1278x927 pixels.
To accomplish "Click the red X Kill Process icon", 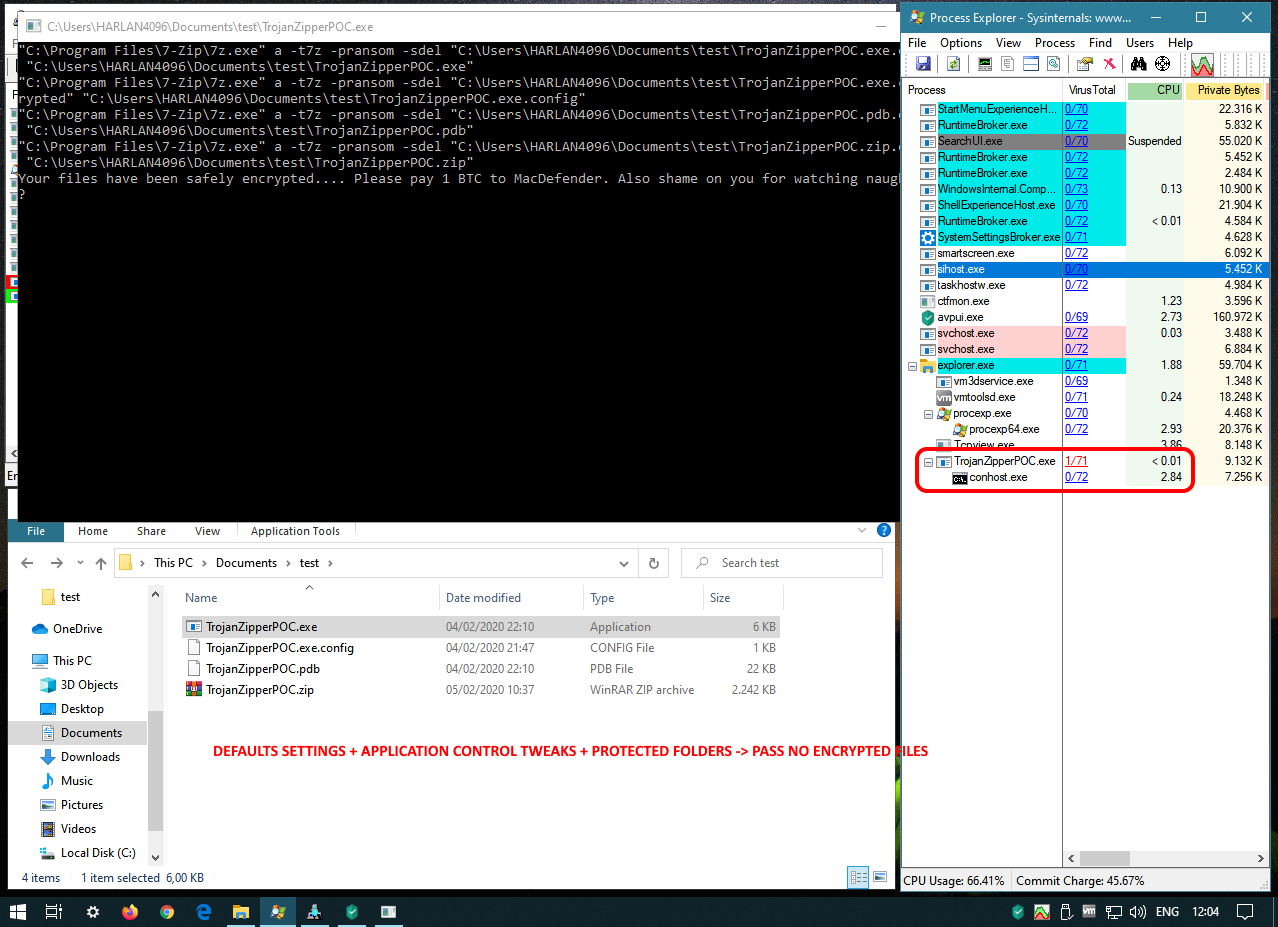I will (x=1109, y=64).
